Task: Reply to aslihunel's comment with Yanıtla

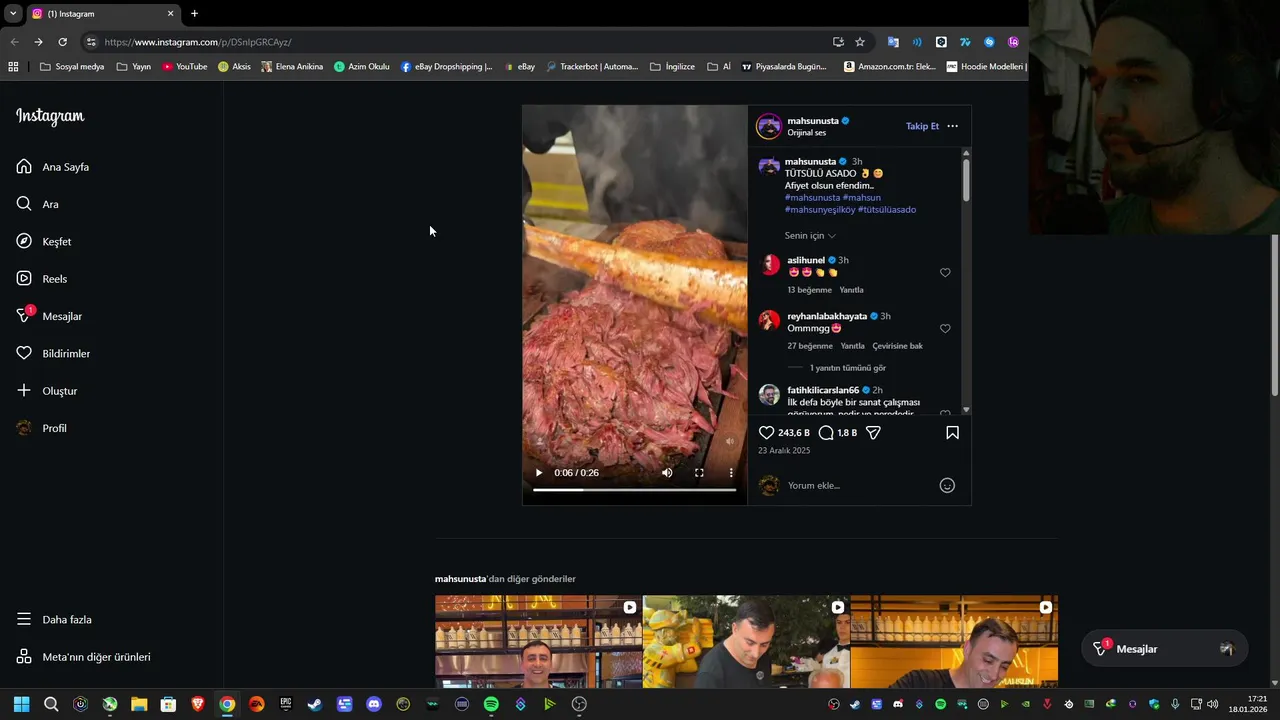Action: [851, 290]
